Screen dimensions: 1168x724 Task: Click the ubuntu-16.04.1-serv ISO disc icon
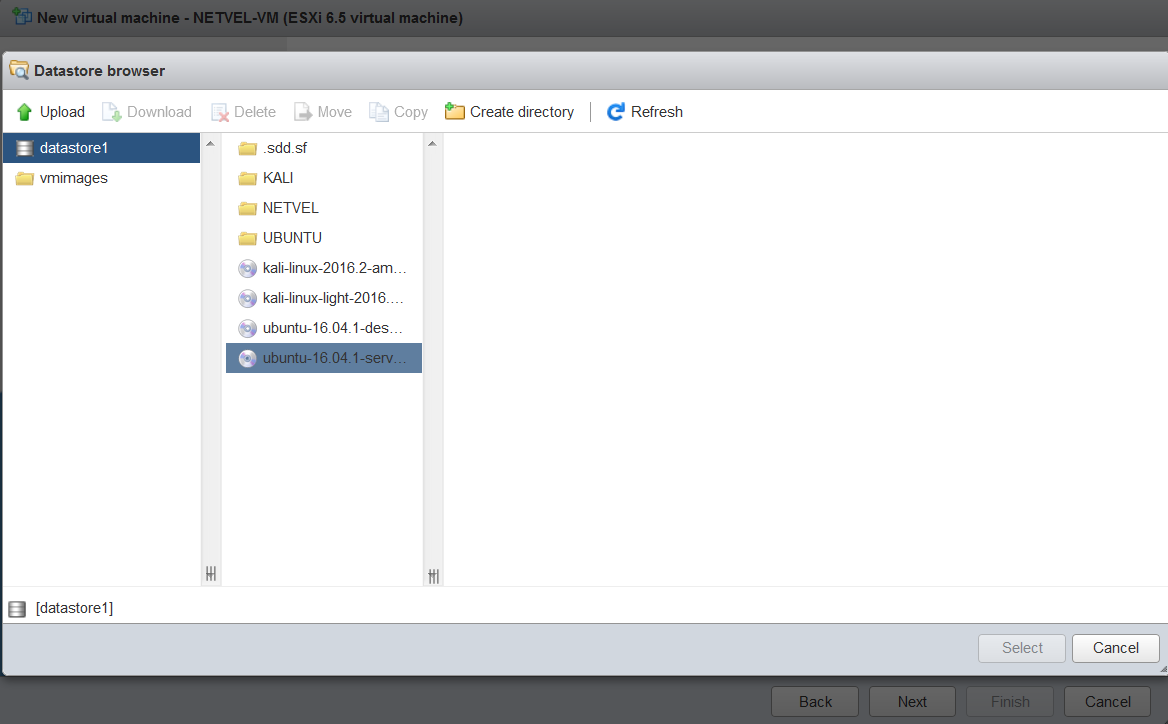(247, 358)
